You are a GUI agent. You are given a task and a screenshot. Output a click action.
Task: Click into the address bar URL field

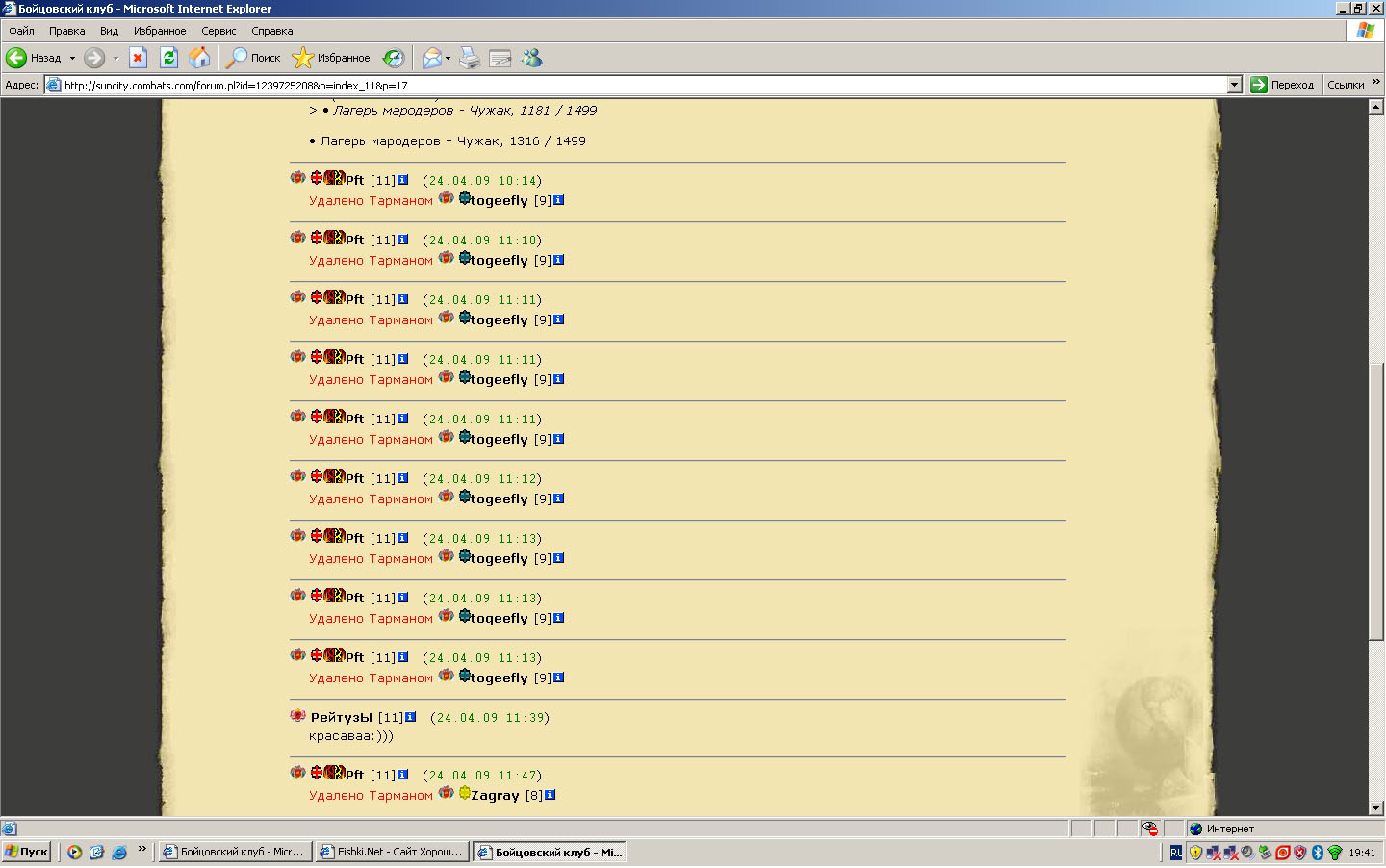[x=635, y=85]
